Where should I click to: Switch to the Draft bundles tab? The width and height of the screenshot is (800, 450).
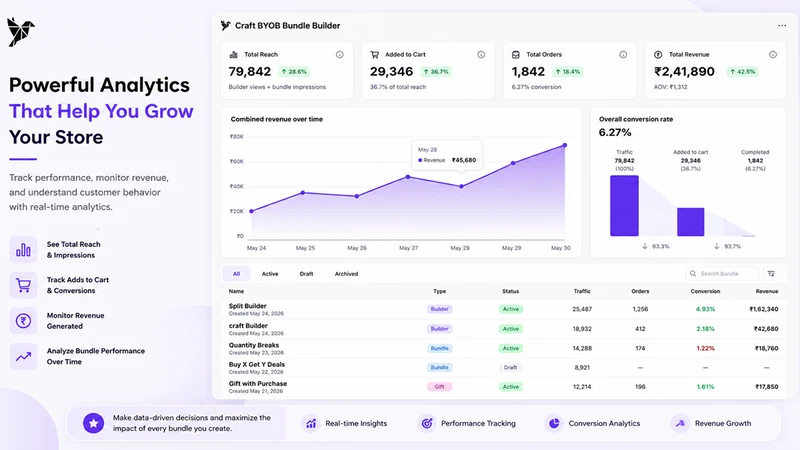[x=306, y=274]
